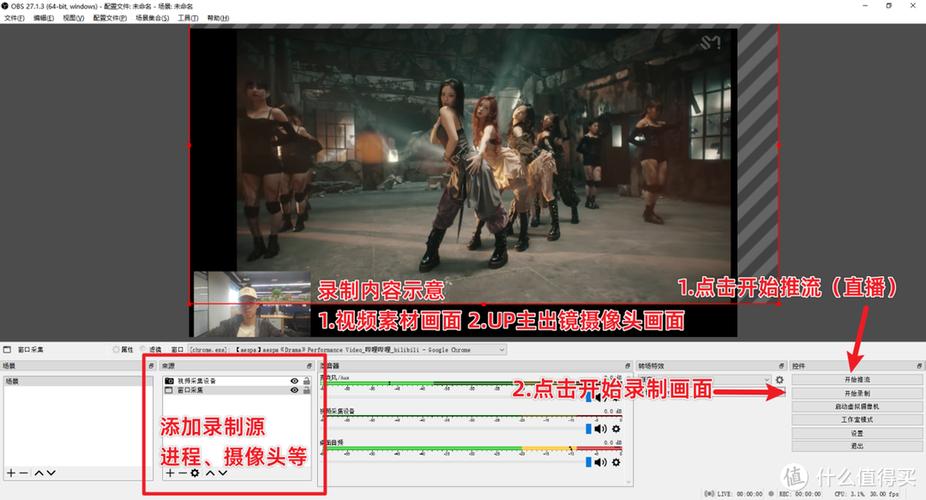
Task: Toggle the lock on 窗口采集 source
Action: (307, 390)
